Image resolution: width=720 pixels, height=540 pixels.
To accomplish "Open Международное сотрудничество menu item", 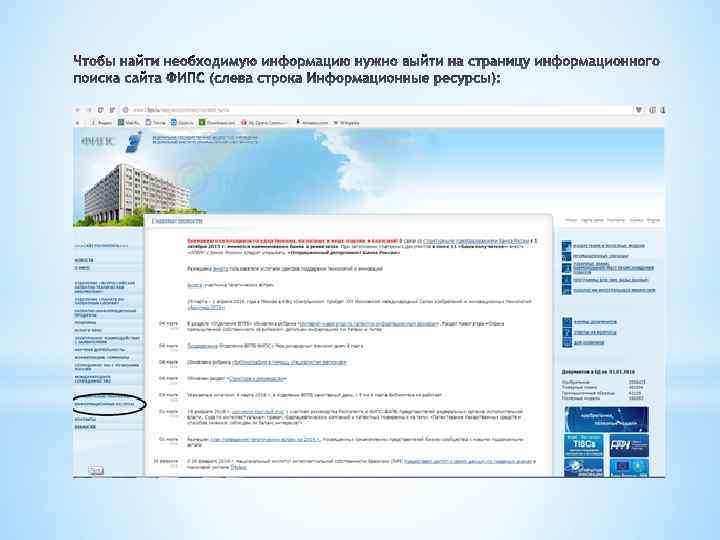I will tap(92, 379).
